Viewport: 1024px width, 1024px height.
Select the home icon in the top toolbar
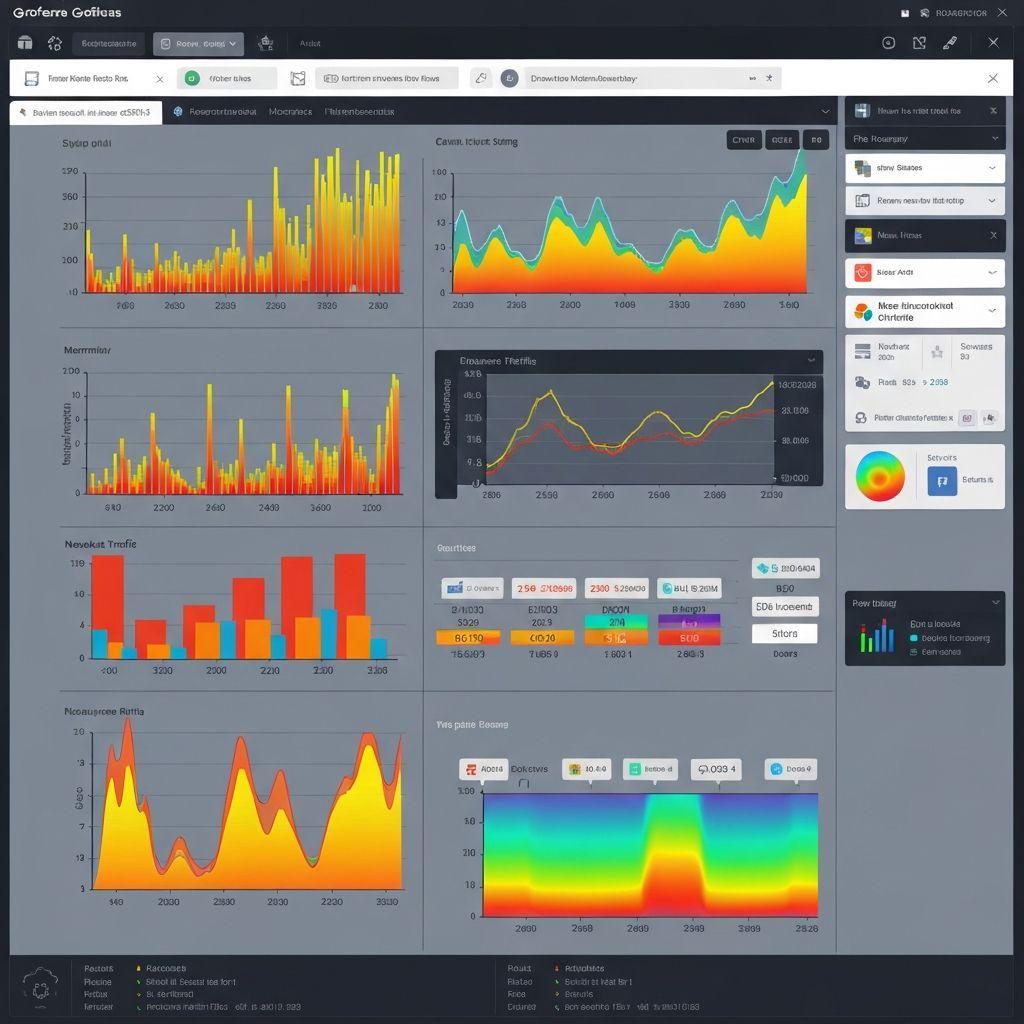click(25, 43)
